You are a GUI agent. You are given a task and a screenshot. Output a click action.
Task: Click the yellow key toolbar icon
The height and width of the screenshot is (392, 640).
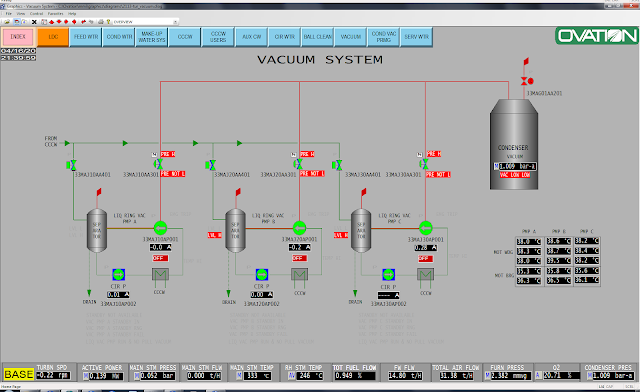[109, 22]
